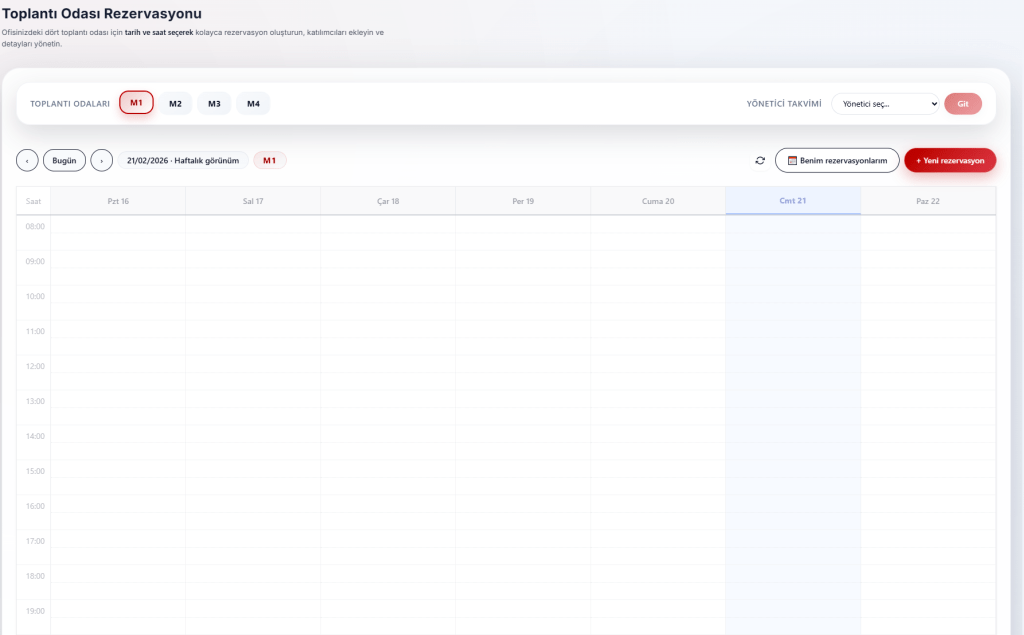Viewport: 1024px width, 635px height.
Task: Create new booking with Yeni rezervasyon
Action: (950, 160)
